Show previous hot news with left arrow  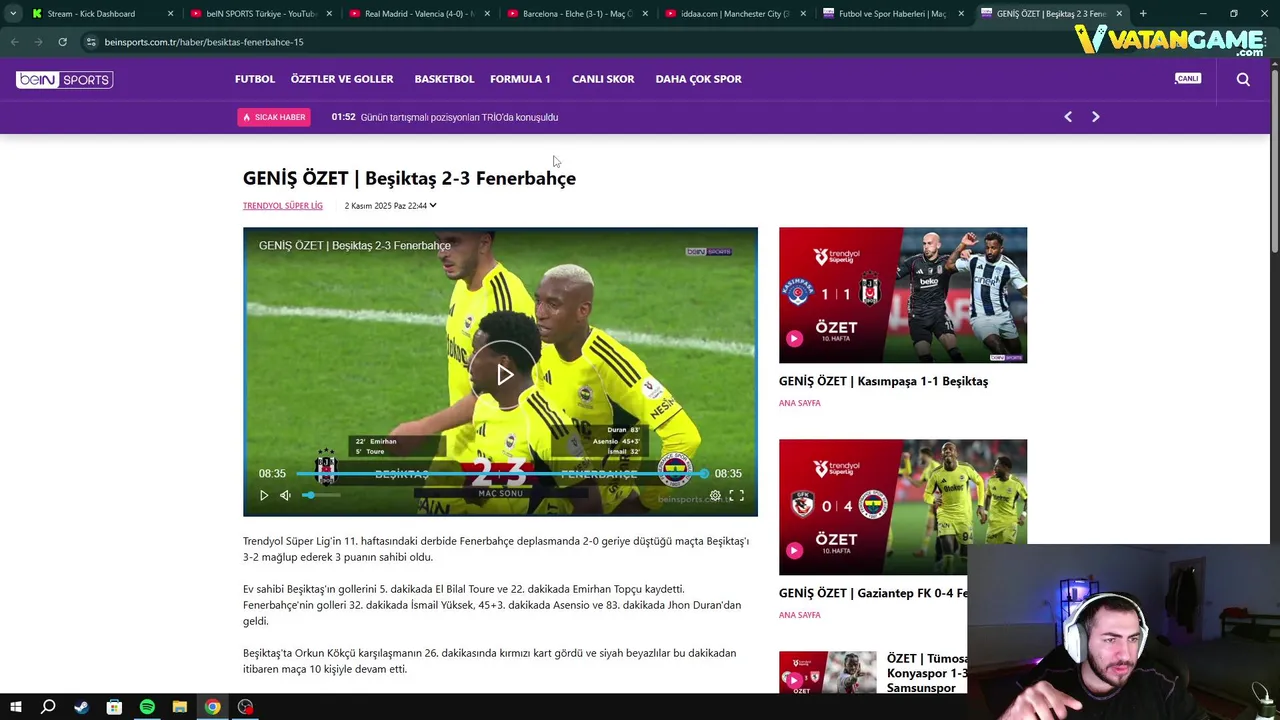point(1068,117)
